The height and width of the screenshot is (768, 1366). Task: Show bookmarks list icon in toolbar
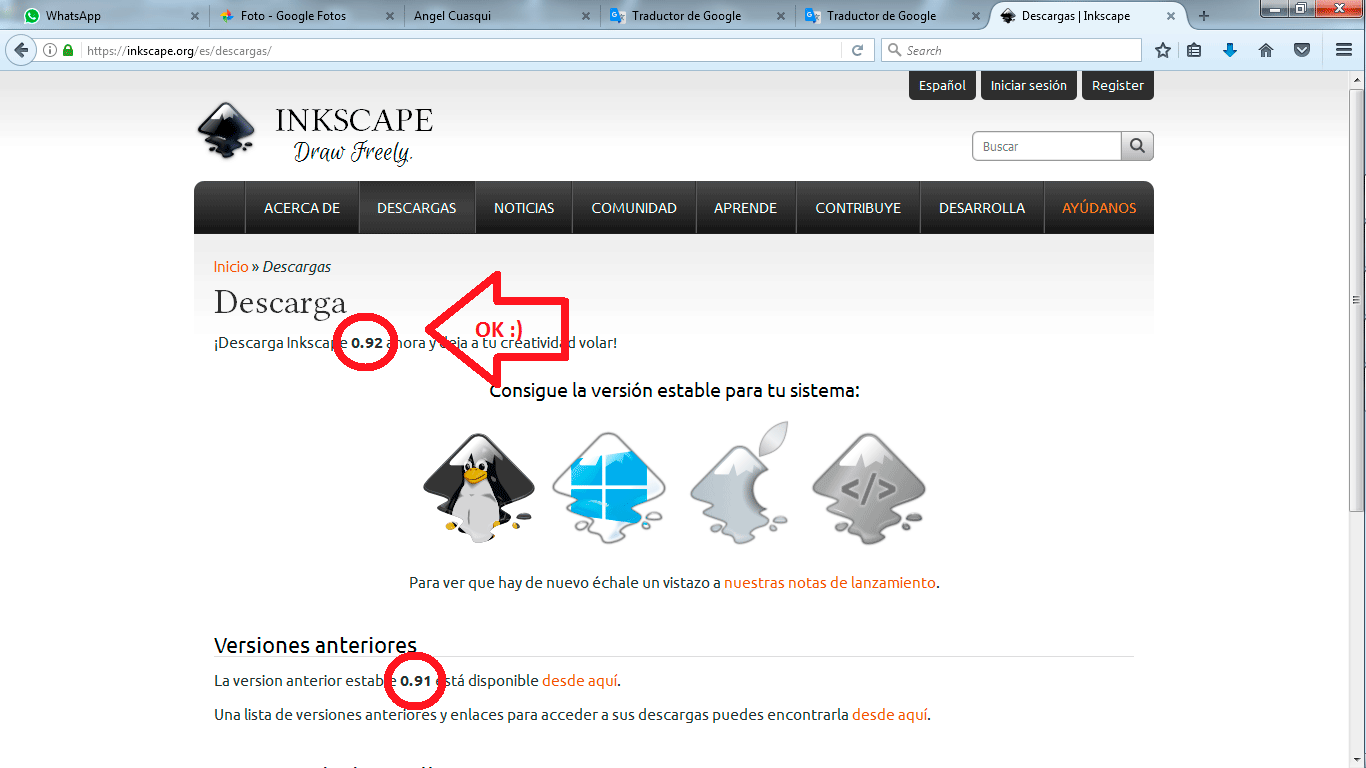click(1194, 50)
